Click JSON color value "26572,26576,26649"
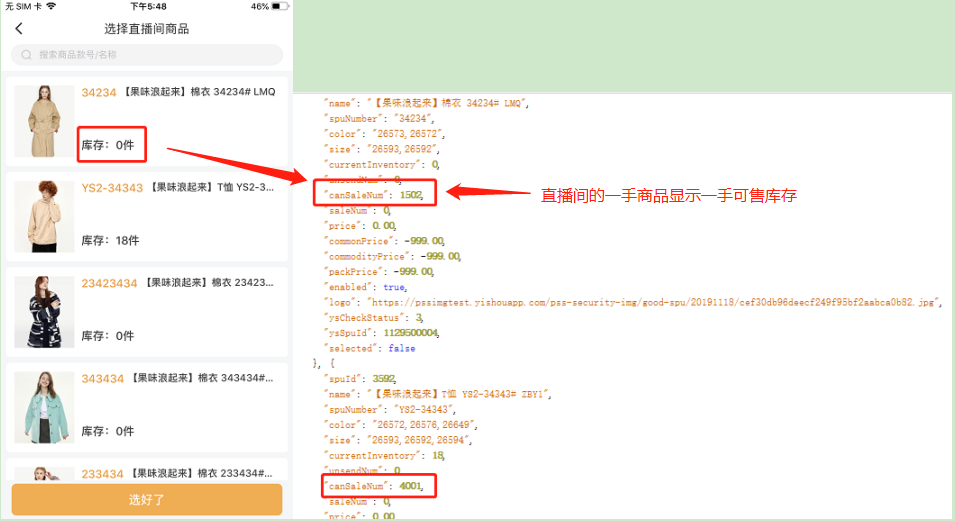955x521 pixels. 425,425
